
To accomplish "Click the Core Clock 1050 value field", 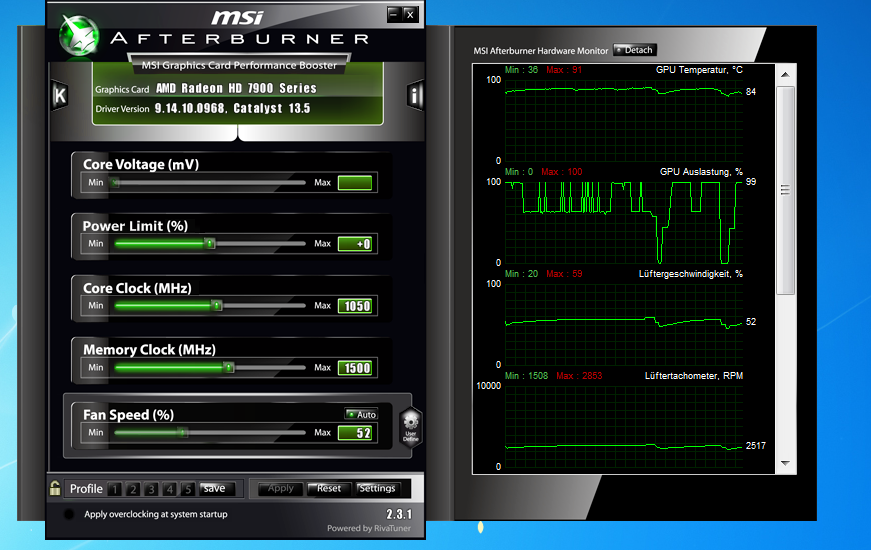I will [x=355, y=306].
